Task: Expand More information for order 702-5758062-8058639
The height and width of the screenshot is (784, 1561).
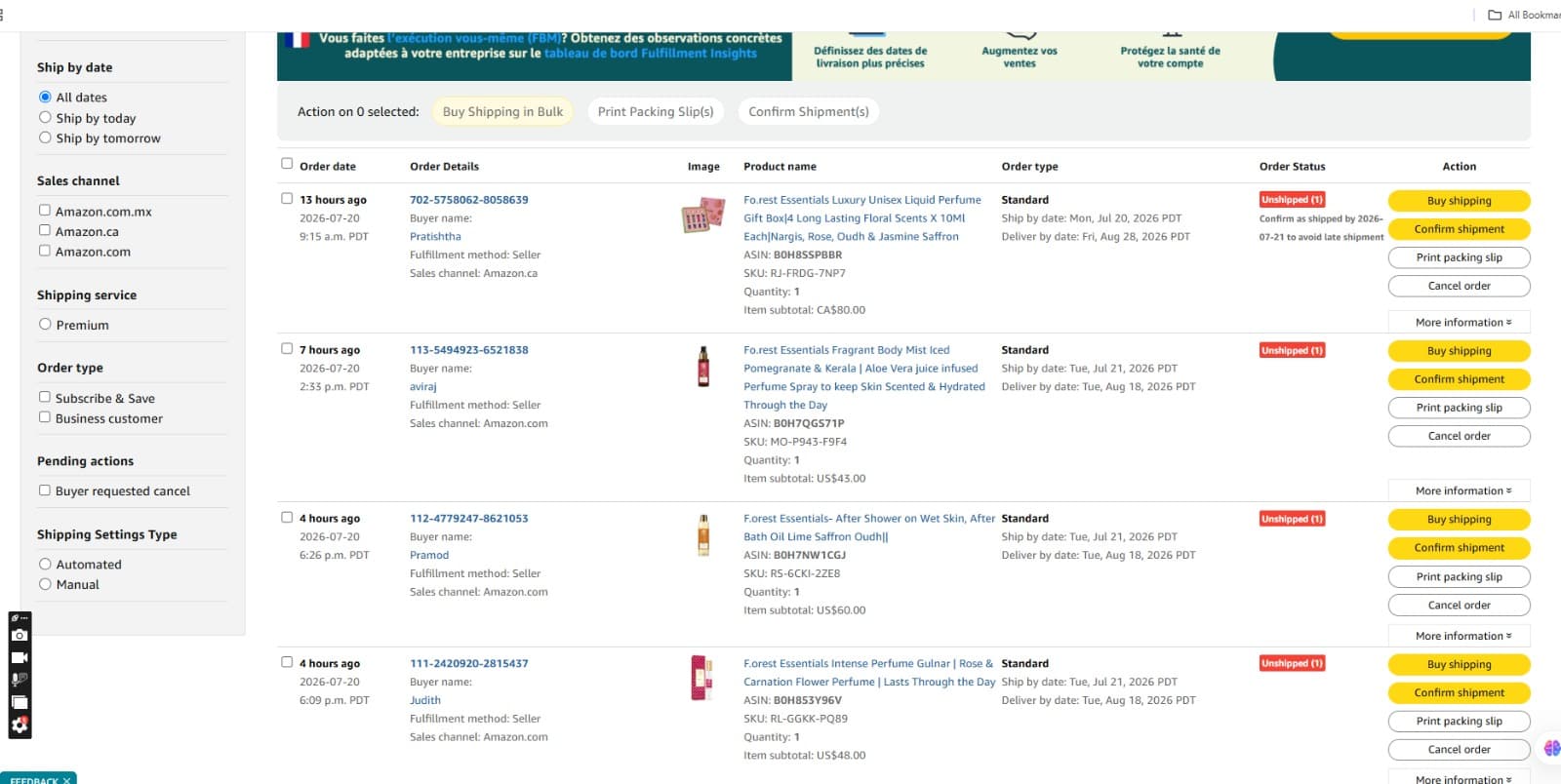Action: pyautogui.click(x=1460, y=323)
